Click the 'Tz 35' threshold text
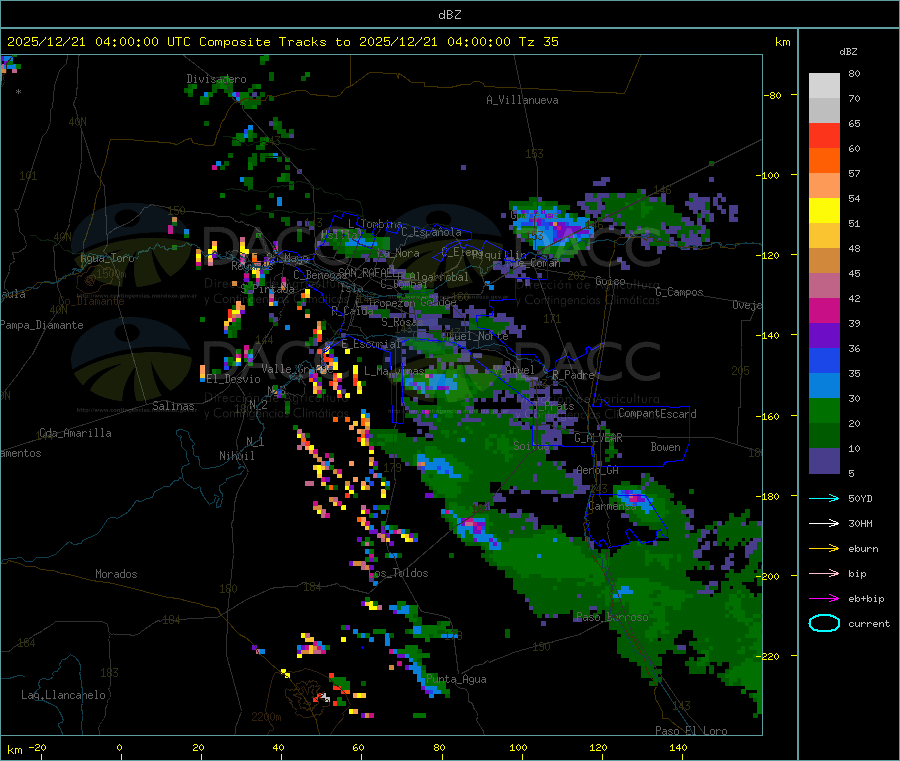Viewport: 900px width, 761px height. tap(538, 42)
